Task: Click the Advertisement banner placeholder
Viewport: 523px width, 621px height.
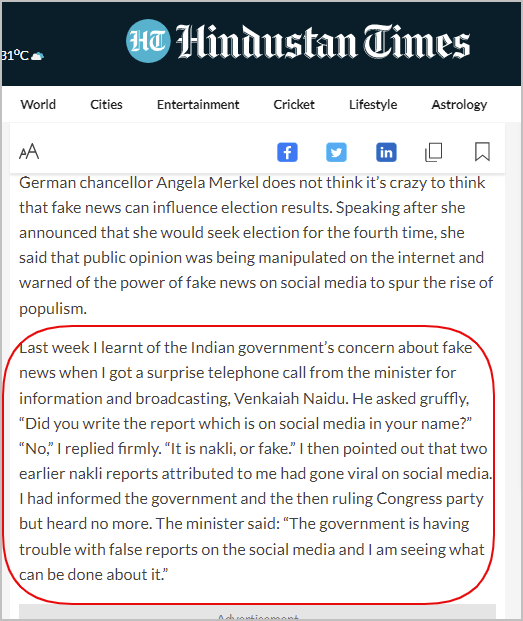Action: point(257,612)
